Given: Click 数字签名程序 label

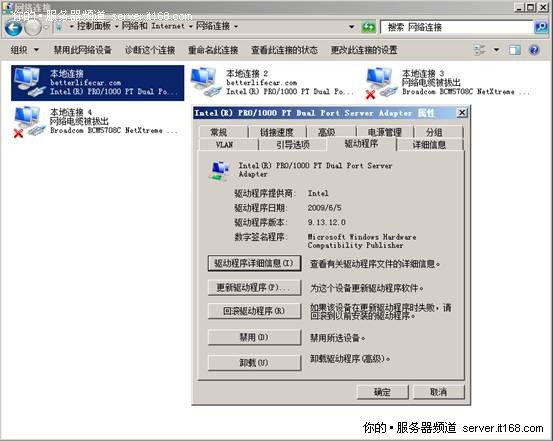Looking at the screenshot, I should click(x=261, y=237).
